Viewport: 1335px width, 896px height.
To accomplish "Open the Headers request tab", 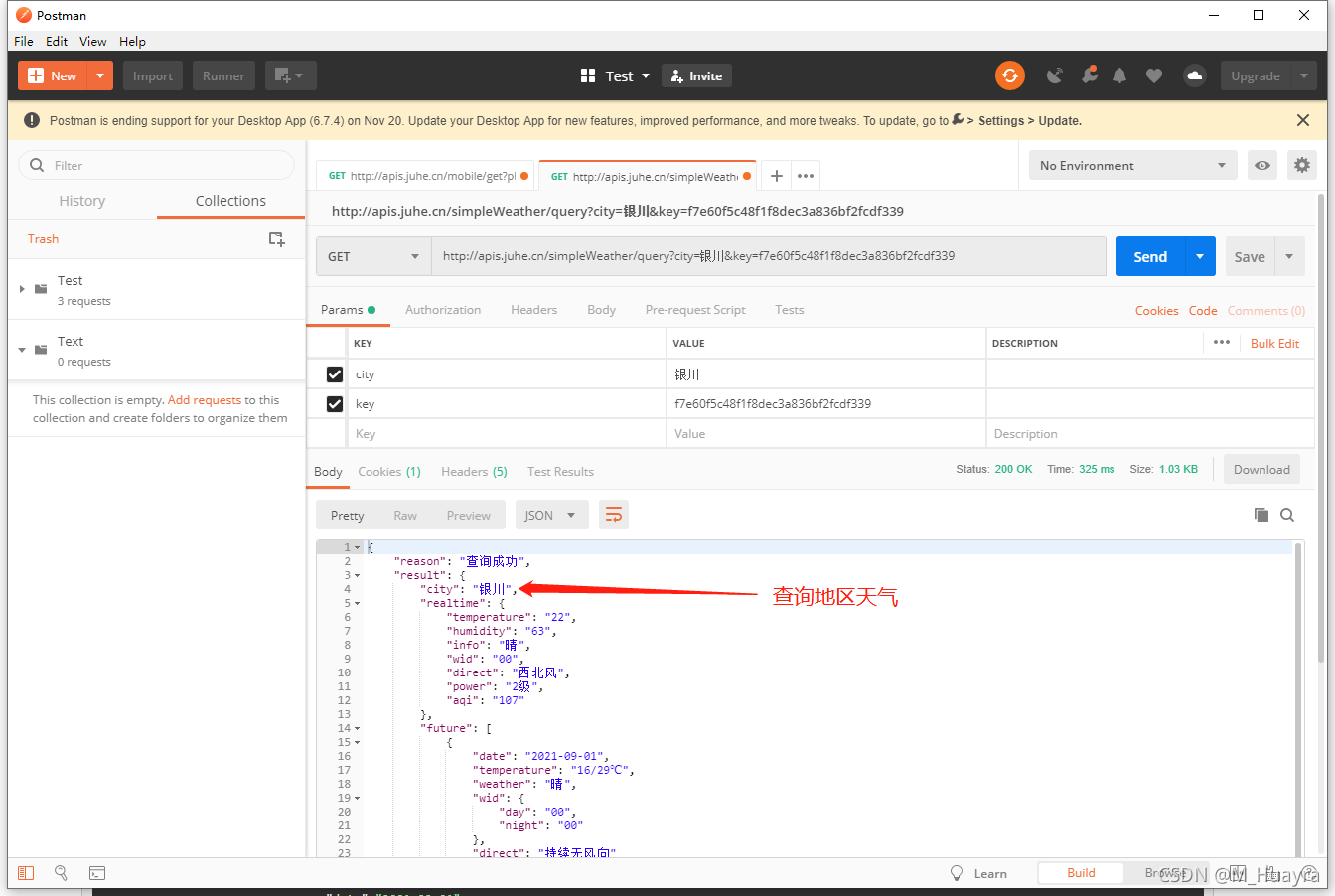I will [533, 310].
